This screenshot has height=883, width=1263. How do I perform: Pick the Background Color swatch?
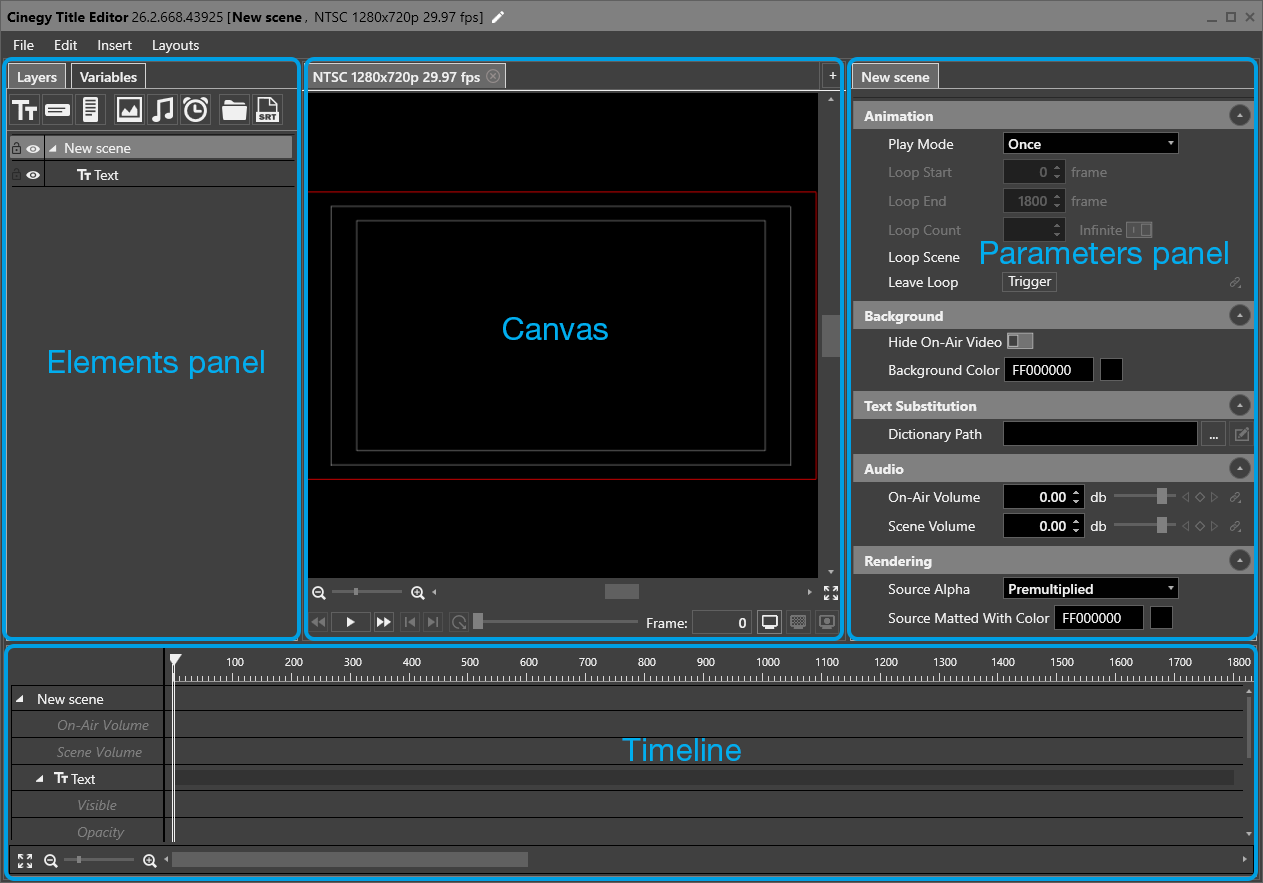coord(1110,369)
